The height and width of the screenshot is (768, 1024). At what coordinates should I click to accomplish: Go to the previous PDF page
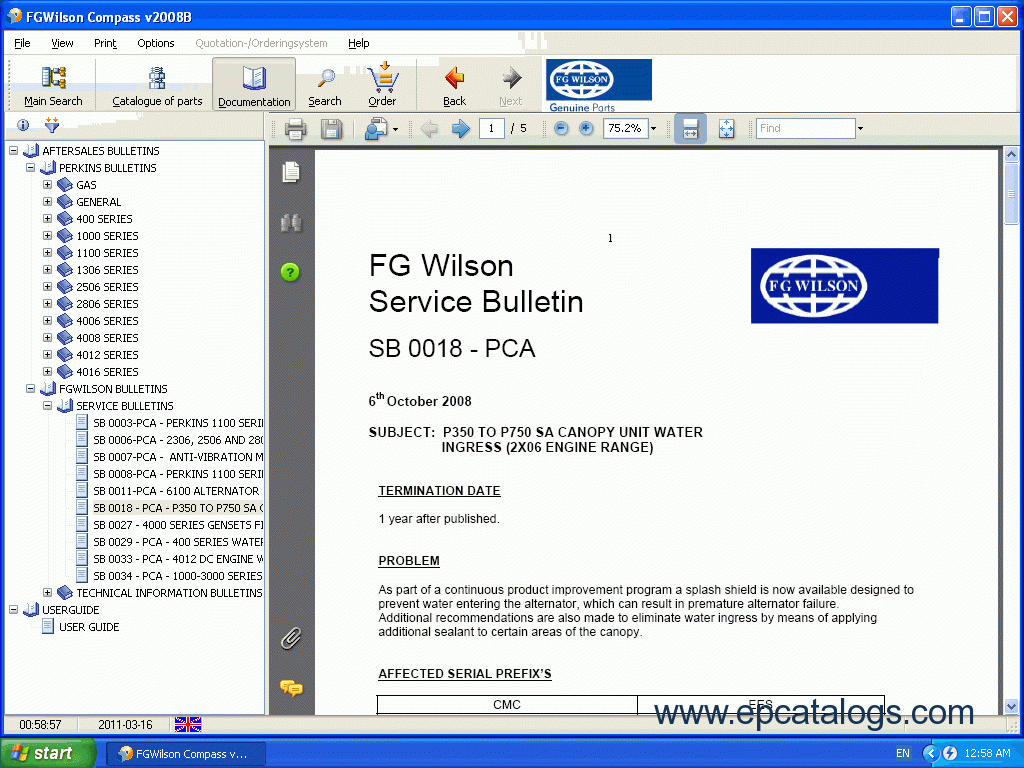pos(429,129)
